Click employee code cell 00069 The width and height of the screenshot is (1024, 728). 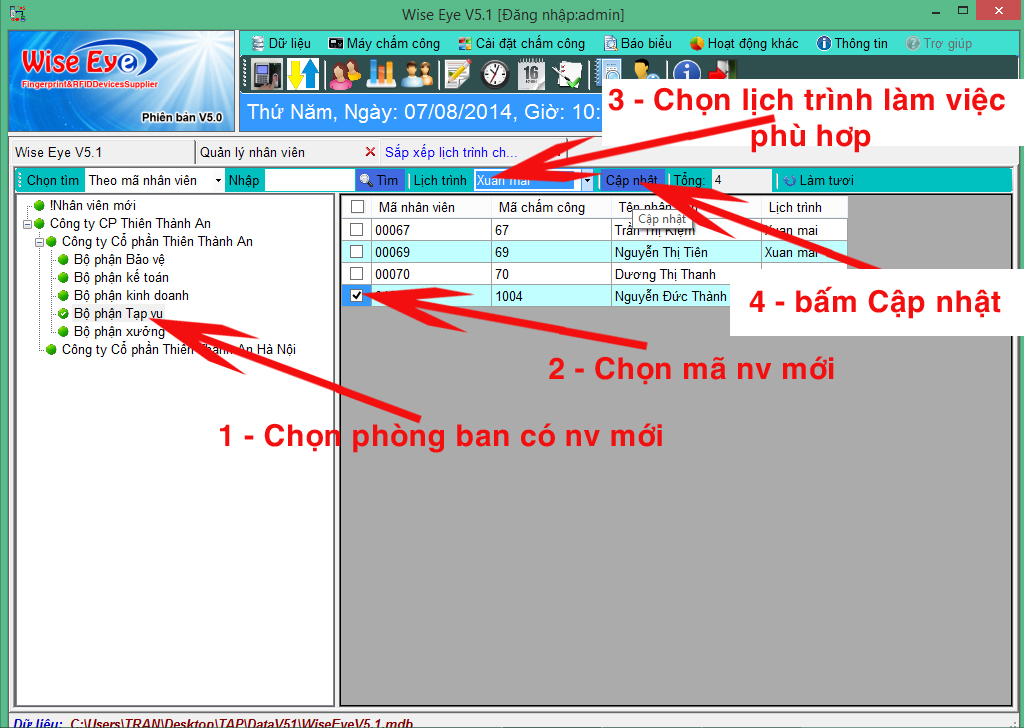point(432,252)
